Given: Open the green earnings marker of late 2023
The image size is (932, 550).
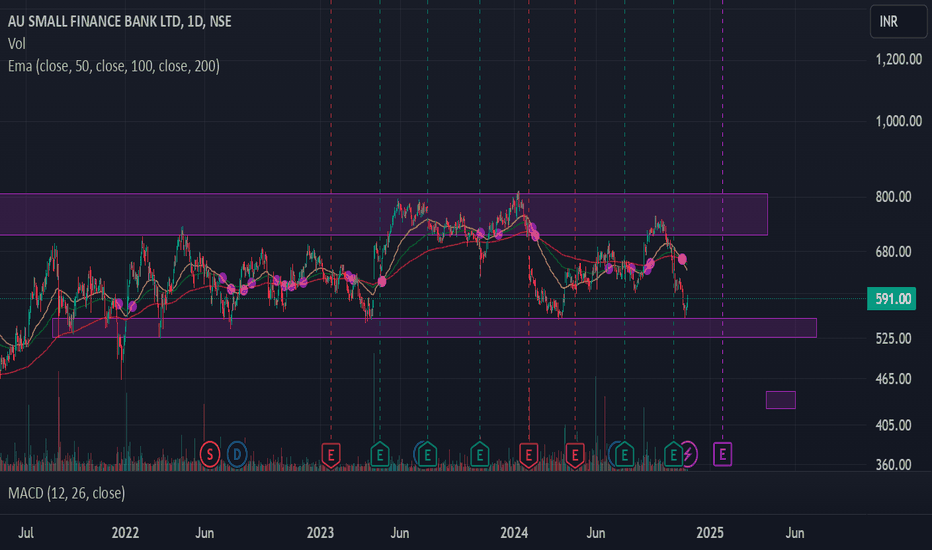Looking at the screenshot, I should pyautogui.click(x=480, y=455).
